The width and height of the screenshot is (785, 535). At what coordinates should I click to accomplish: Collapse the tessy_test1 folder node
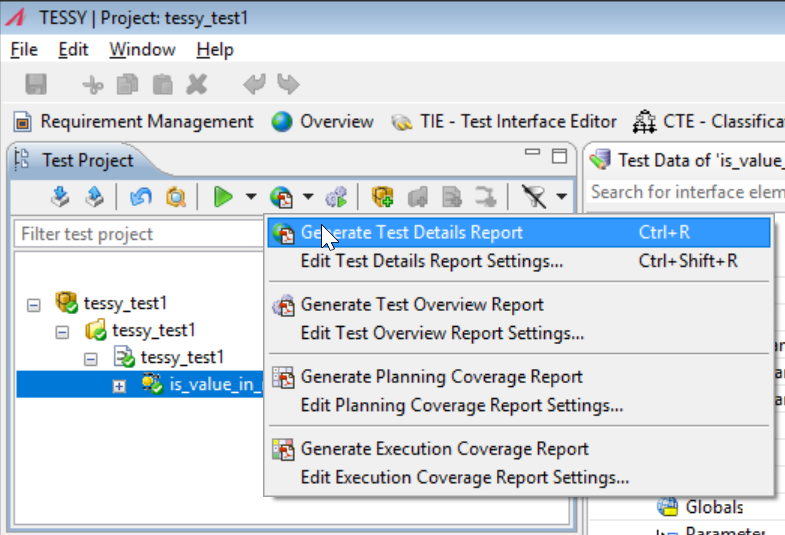[62, 332]
